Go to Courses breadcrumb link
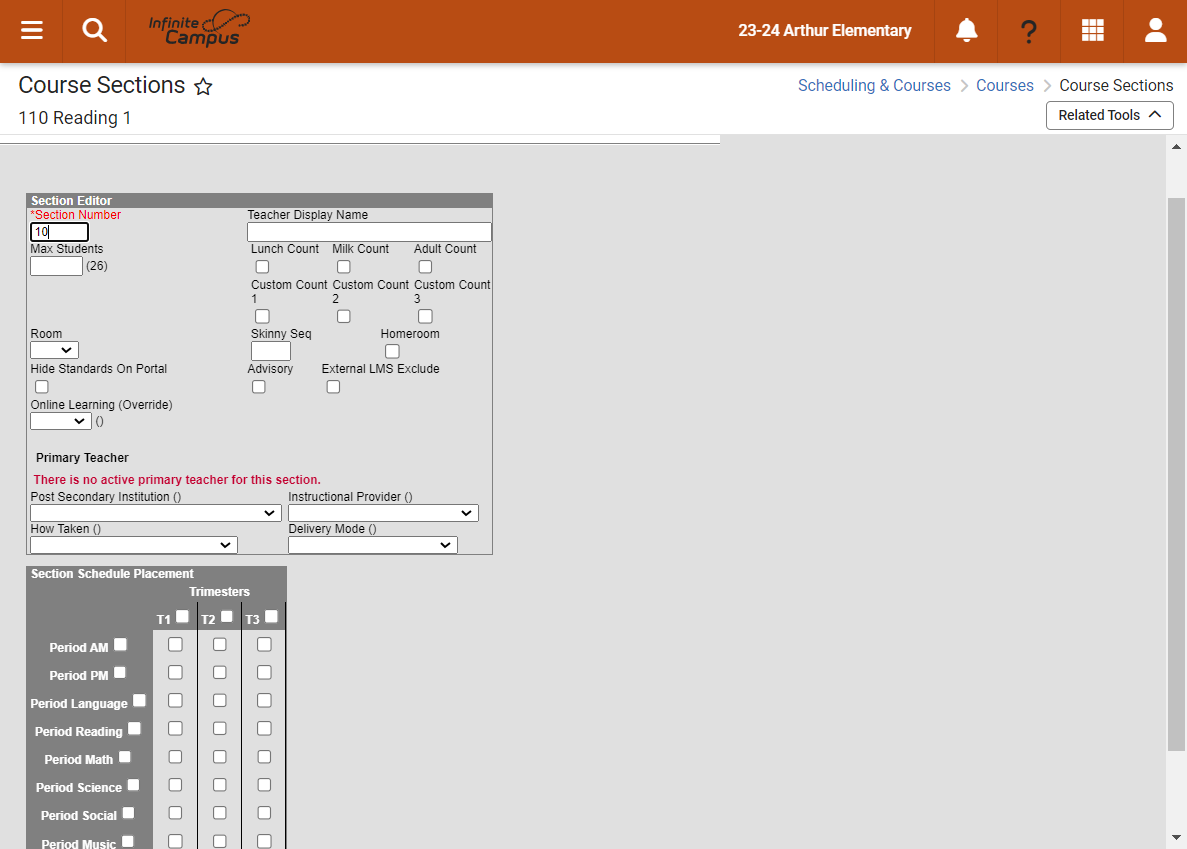 [1005, 86]
